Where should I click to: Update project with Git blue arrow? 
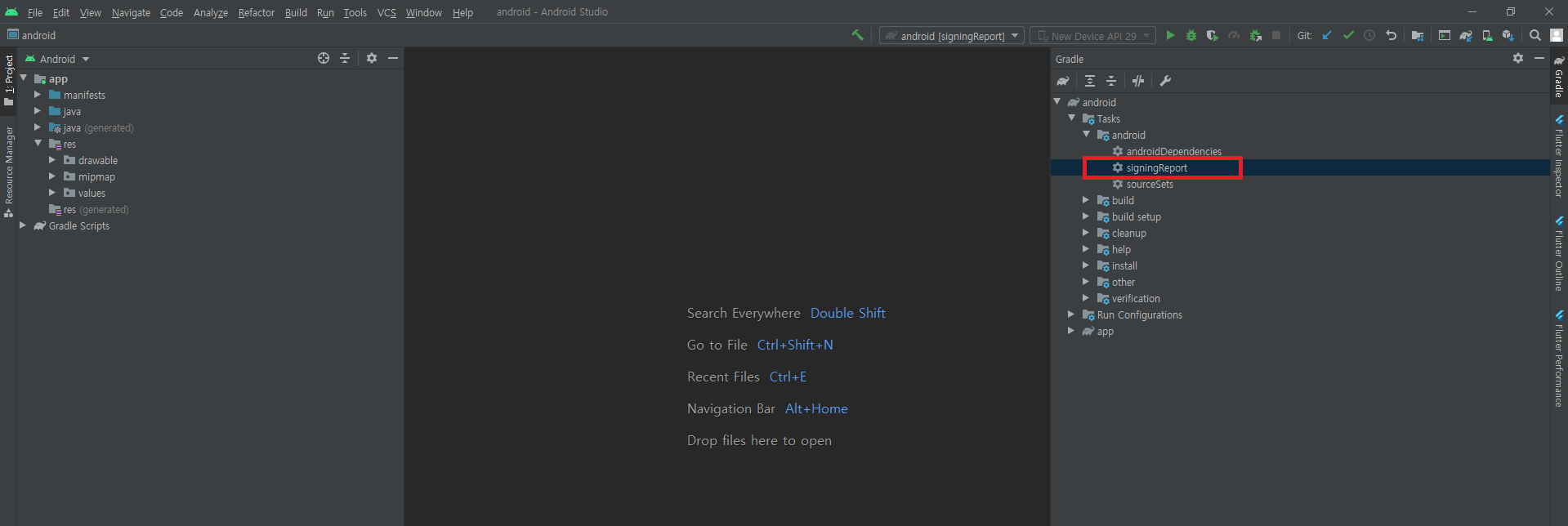[1327, 35]
